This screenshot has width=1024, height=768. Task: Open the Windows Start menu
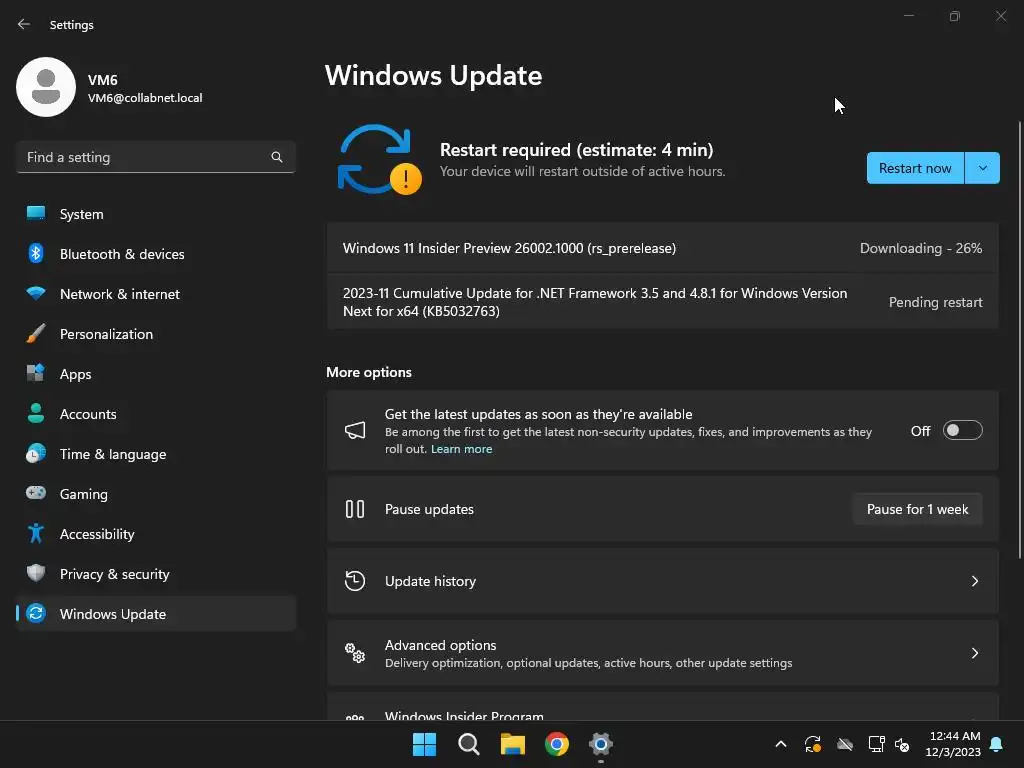pyautogui.click(x=424, y=744)
